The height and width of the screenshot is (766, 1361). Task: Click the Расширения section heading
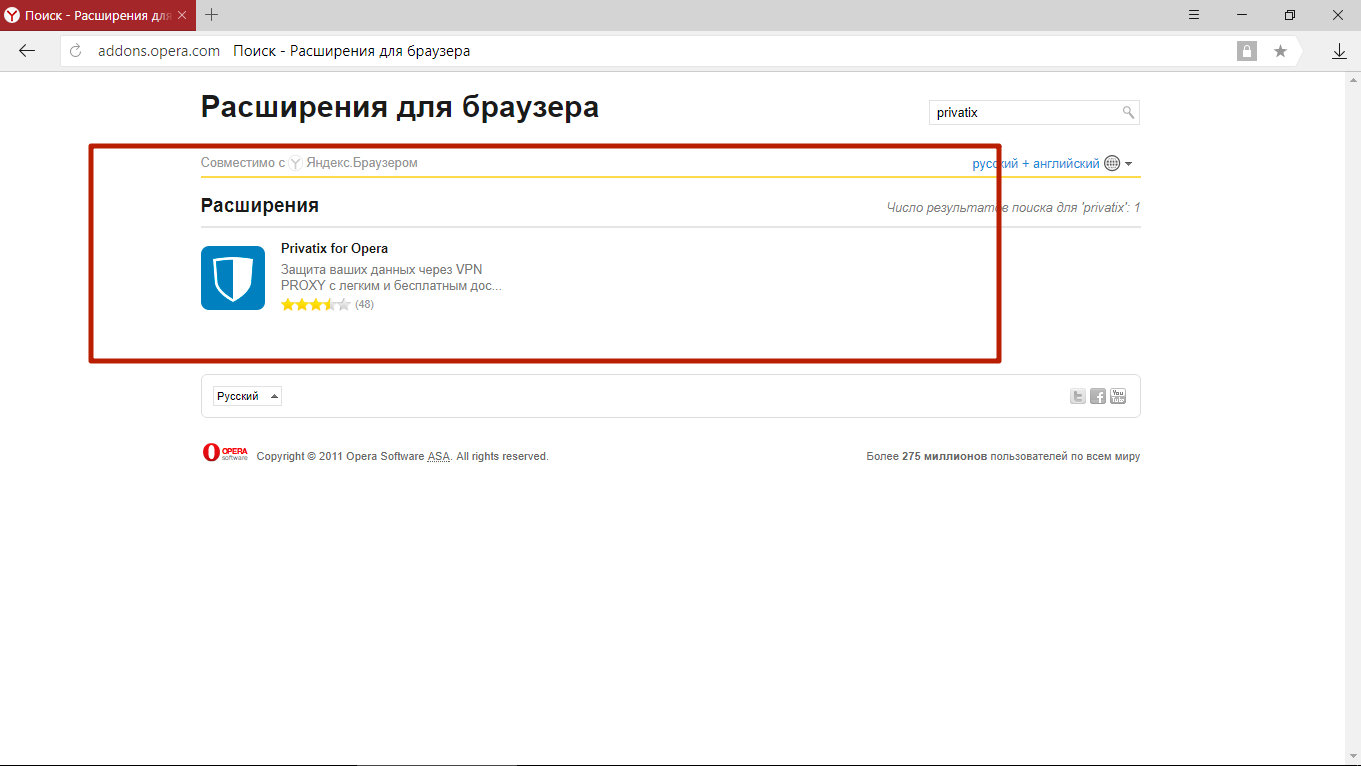click(260, 205)
